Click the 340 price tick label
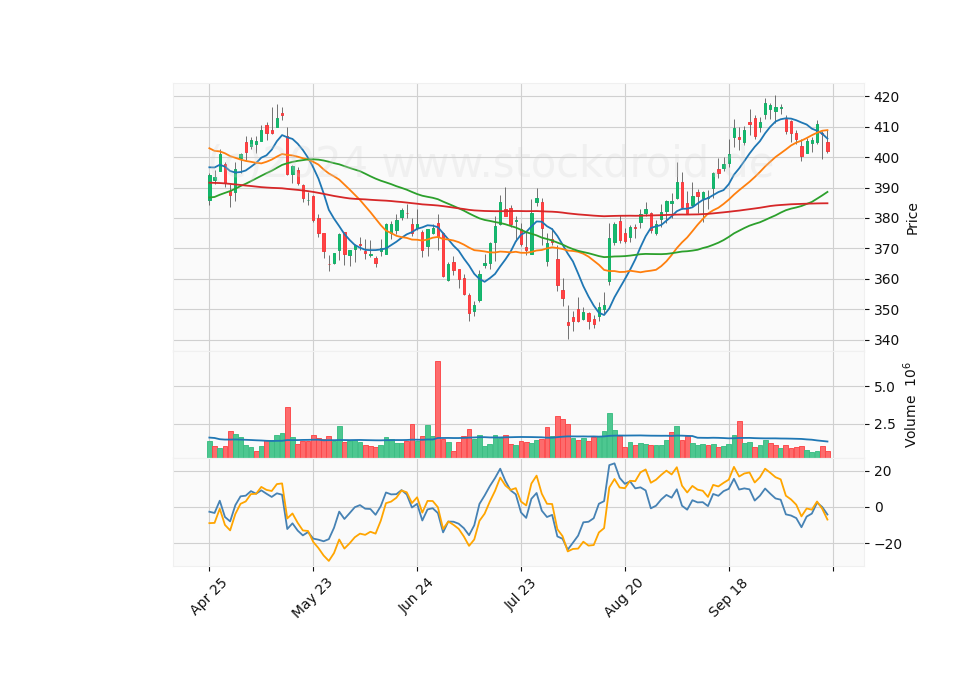The height and width of the screenshot is (690, 960). click(887, 340)
